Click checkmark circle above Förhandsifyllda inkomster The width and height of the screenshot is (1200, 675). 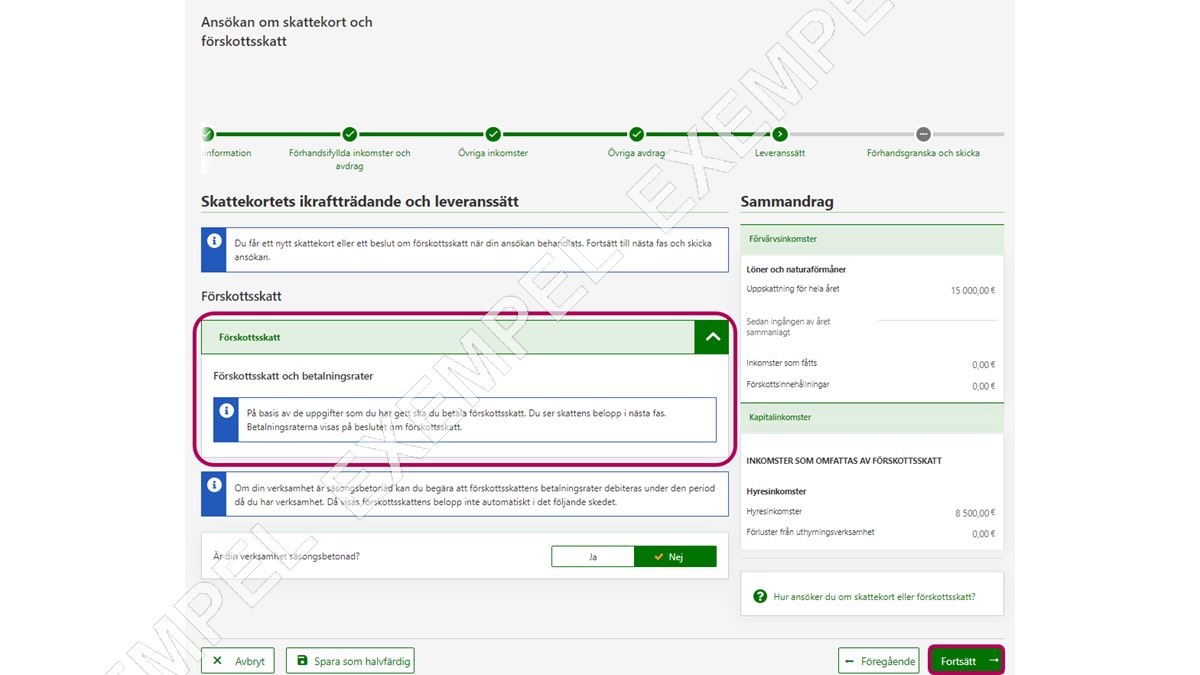pyautogui.click(x=350, y=134)
